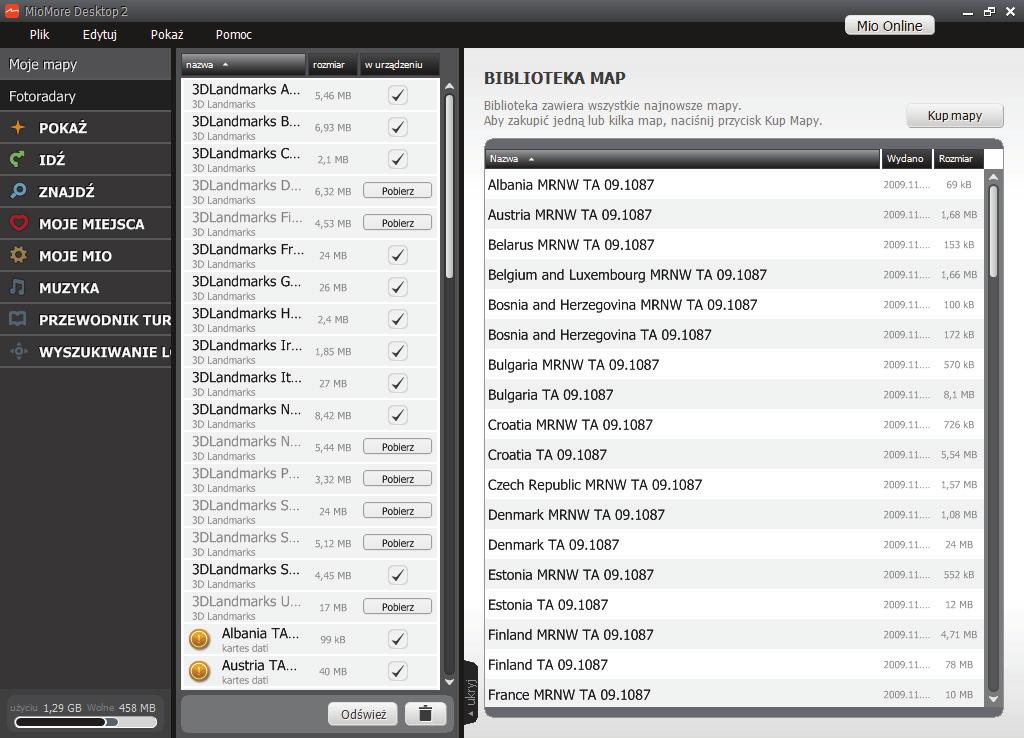Screen dimensions: 1024x738
Task: Sort my maps by nazwa column
Action: coord(243,65)
